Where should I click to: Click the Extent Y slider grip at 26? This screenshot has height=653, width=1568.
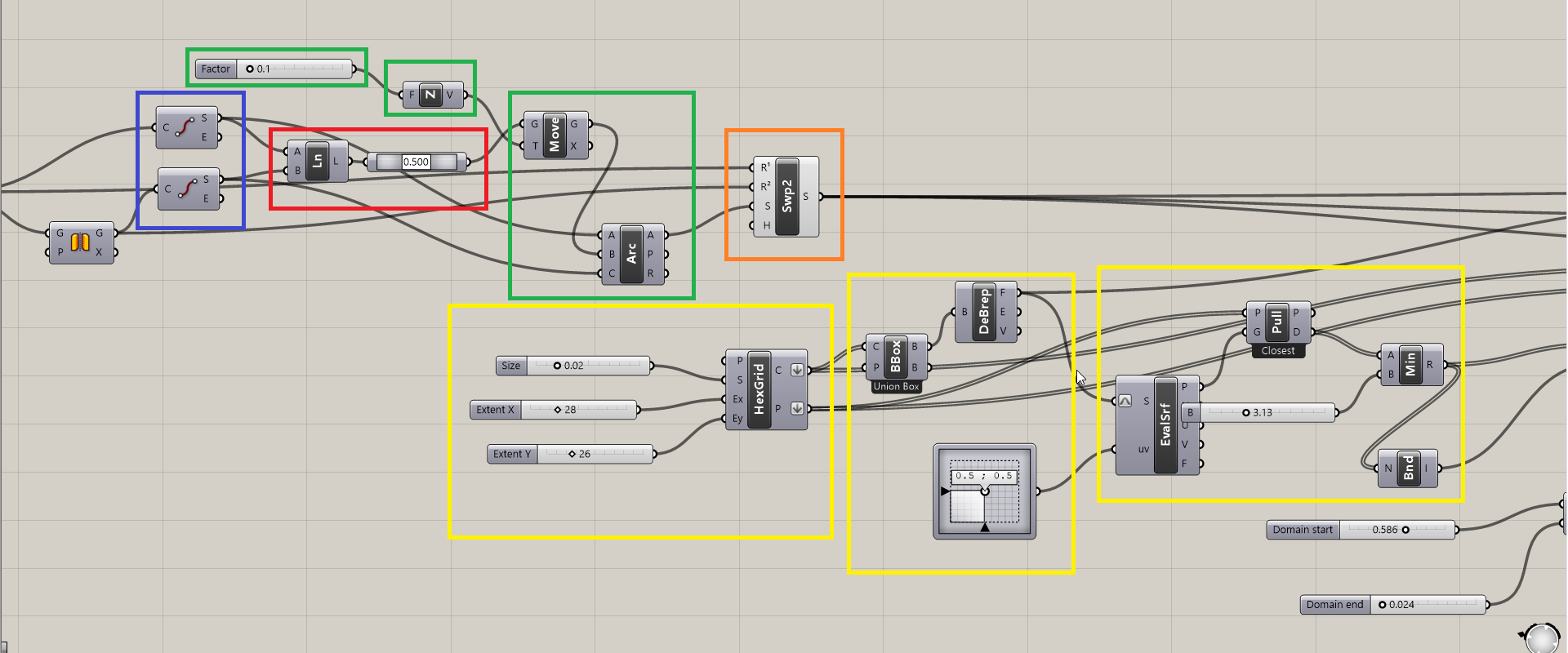tap(572, 454)
